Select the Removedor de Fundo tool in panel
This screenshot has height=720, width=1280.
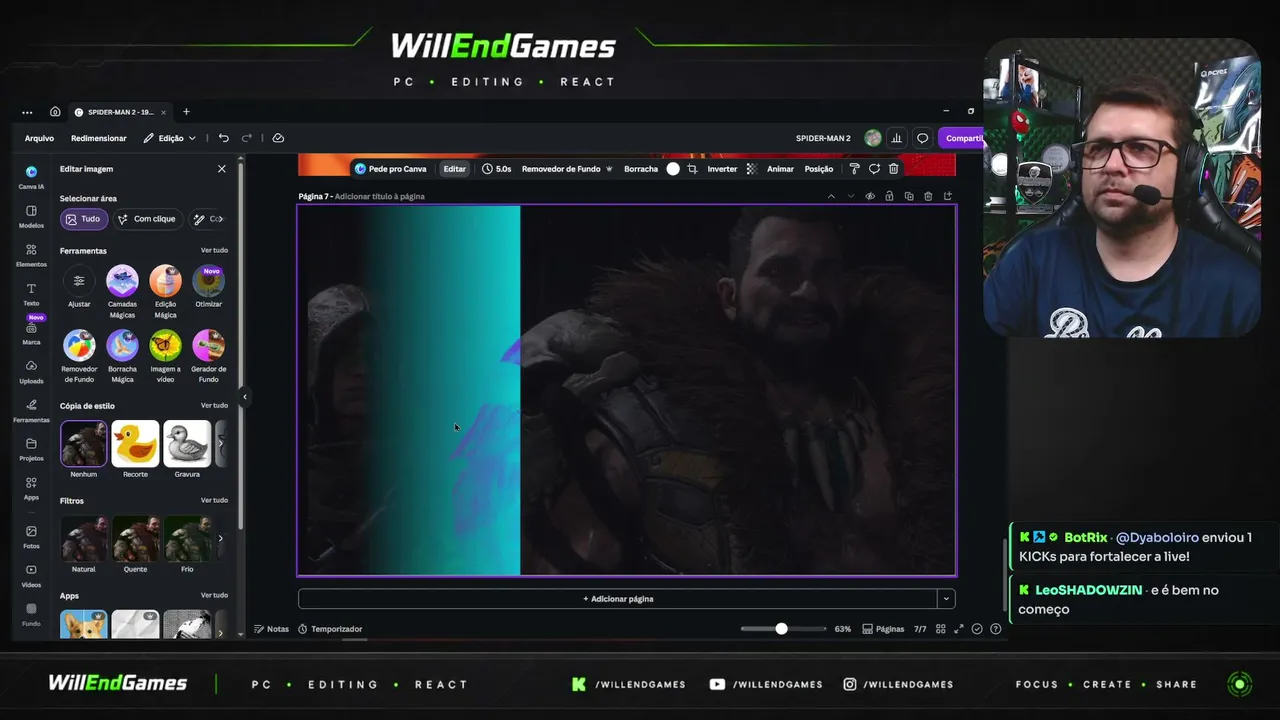tap(79, 357)
